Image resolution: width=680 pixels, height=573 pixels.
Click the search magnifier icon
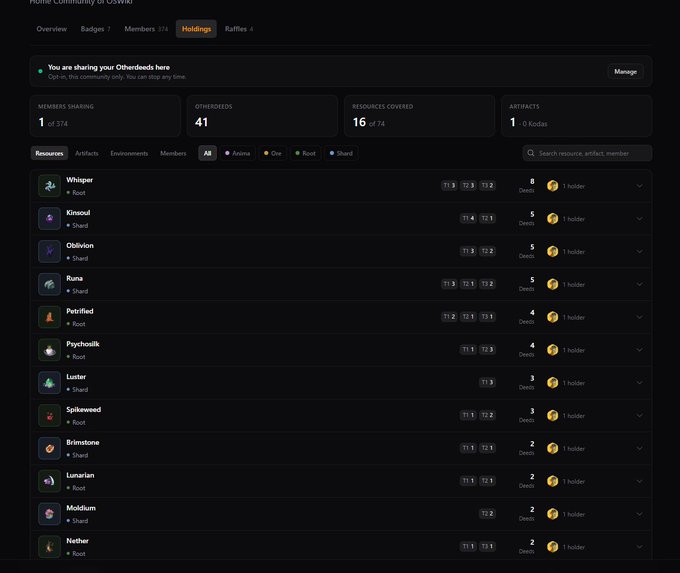531,153
